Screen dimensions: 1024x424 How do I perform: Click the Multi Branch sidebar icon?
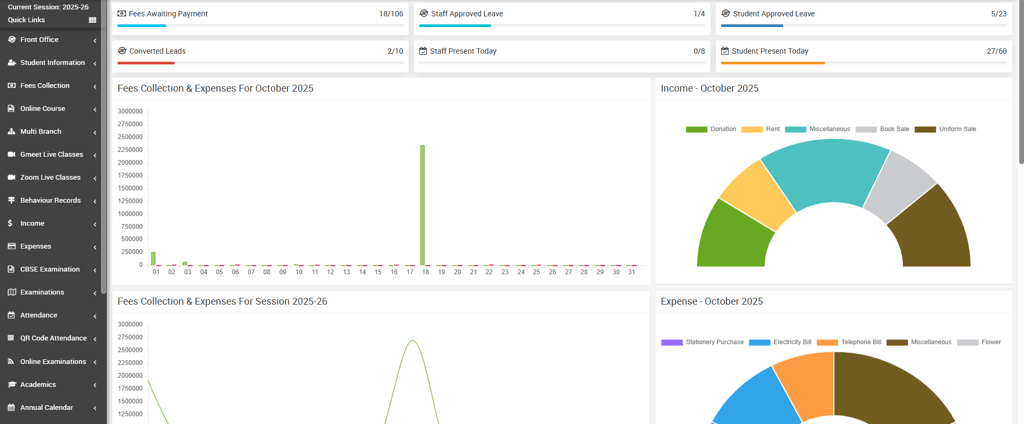[11, 132]
